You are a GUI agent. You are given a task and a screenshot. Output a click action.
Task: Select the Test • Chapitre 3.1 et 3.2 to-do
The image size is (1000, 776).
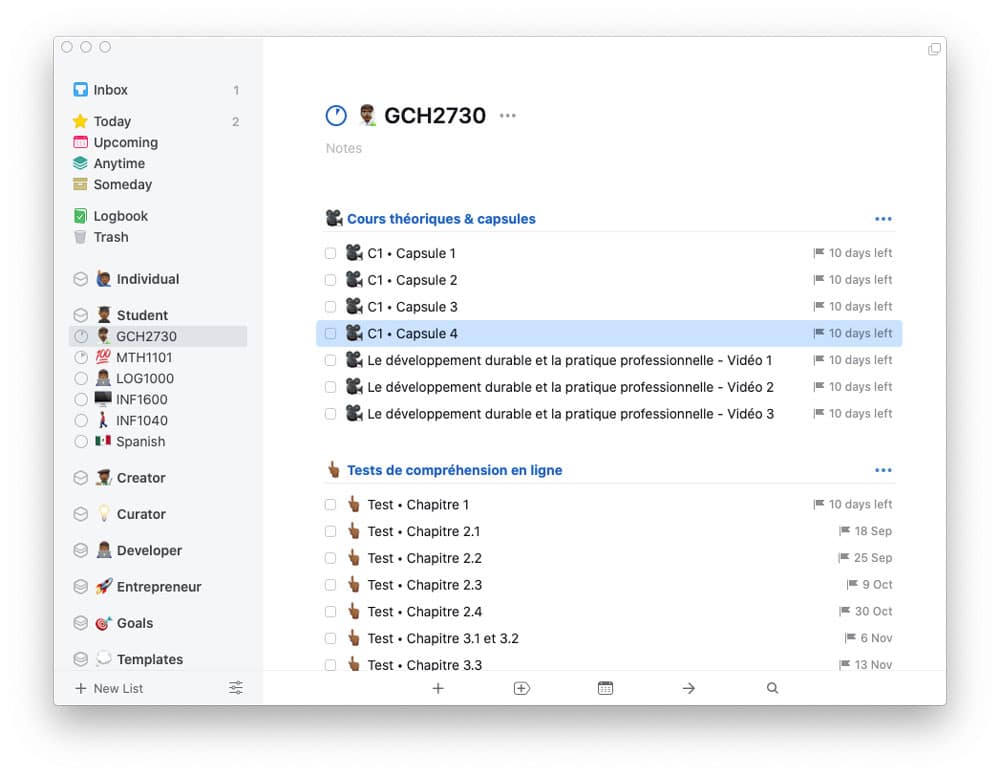point(609,638)
